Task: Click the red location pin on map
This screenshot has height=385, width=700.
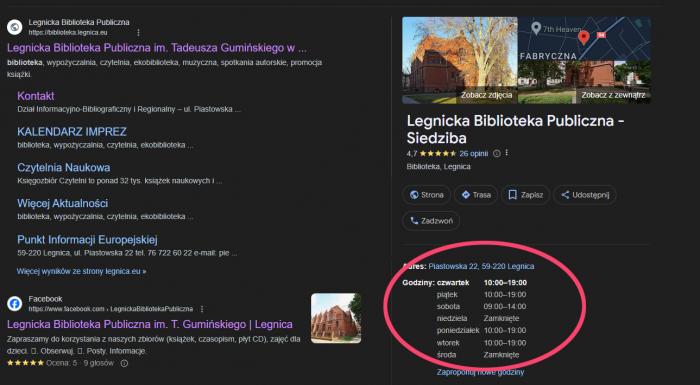Action: (x=583, y=38)
